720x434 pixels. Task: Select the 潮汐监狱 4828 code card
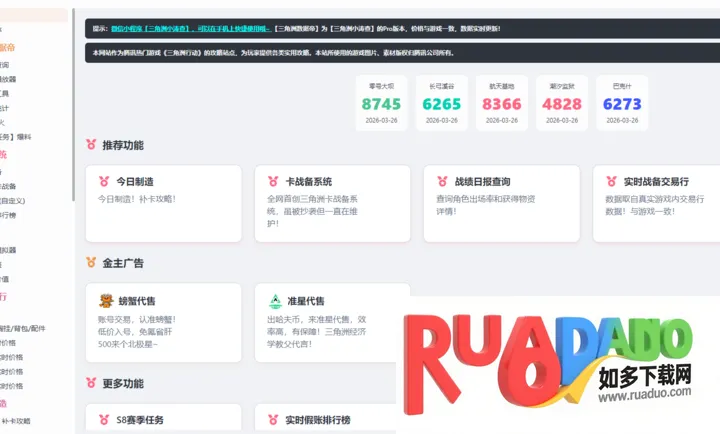(561, 103)
